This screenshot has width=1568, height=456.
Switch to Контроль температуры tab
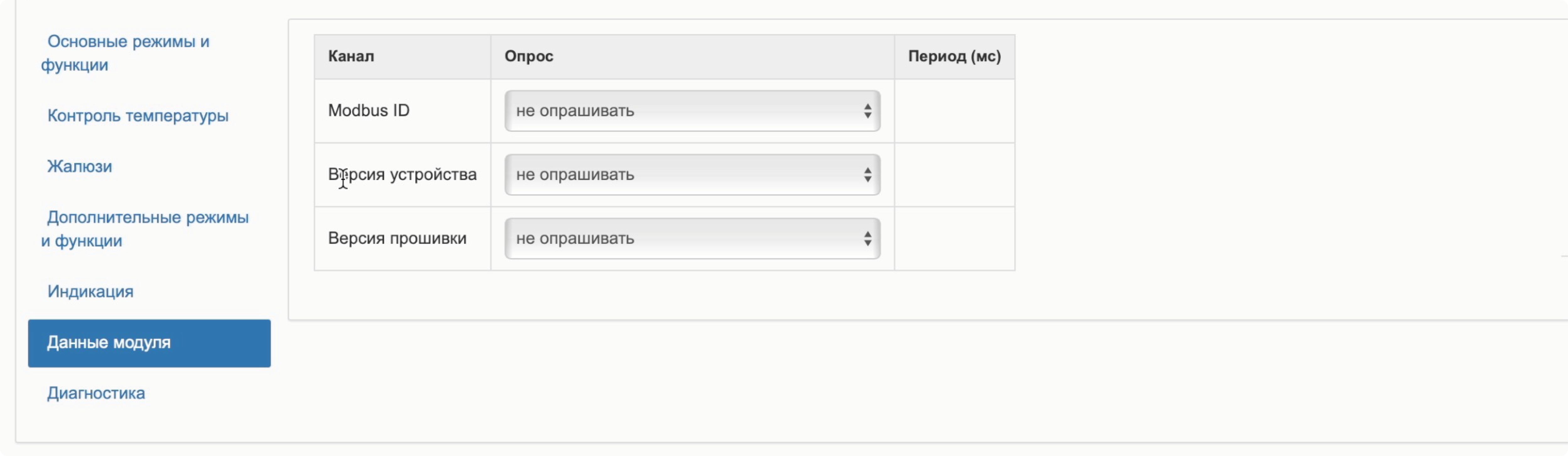pos(138,116)
